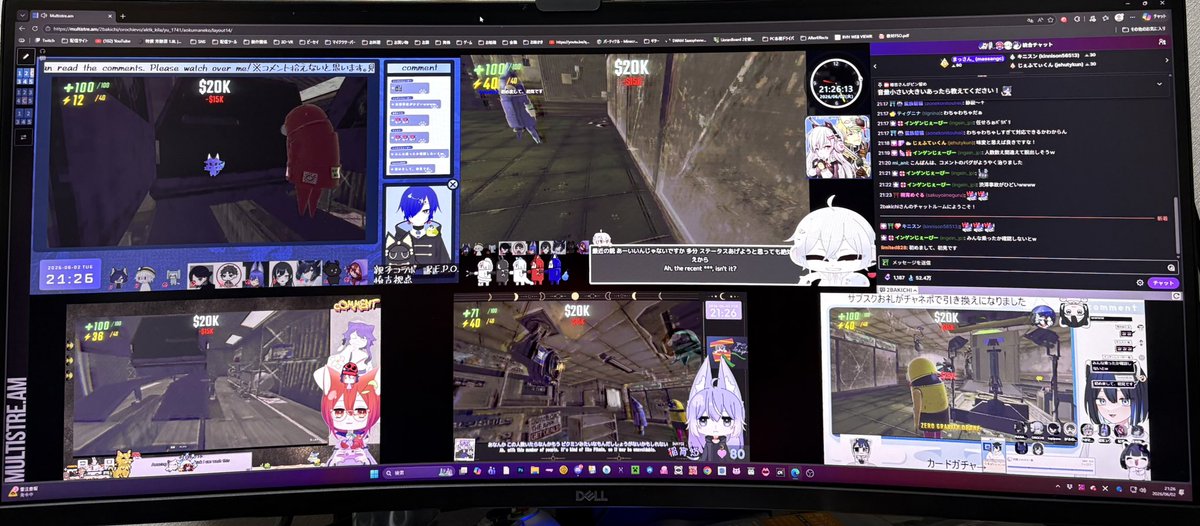This screenshot has height=526, width=1200.
Task: Open Photoshop from the taskbar
Action: [x=520, y=471]
